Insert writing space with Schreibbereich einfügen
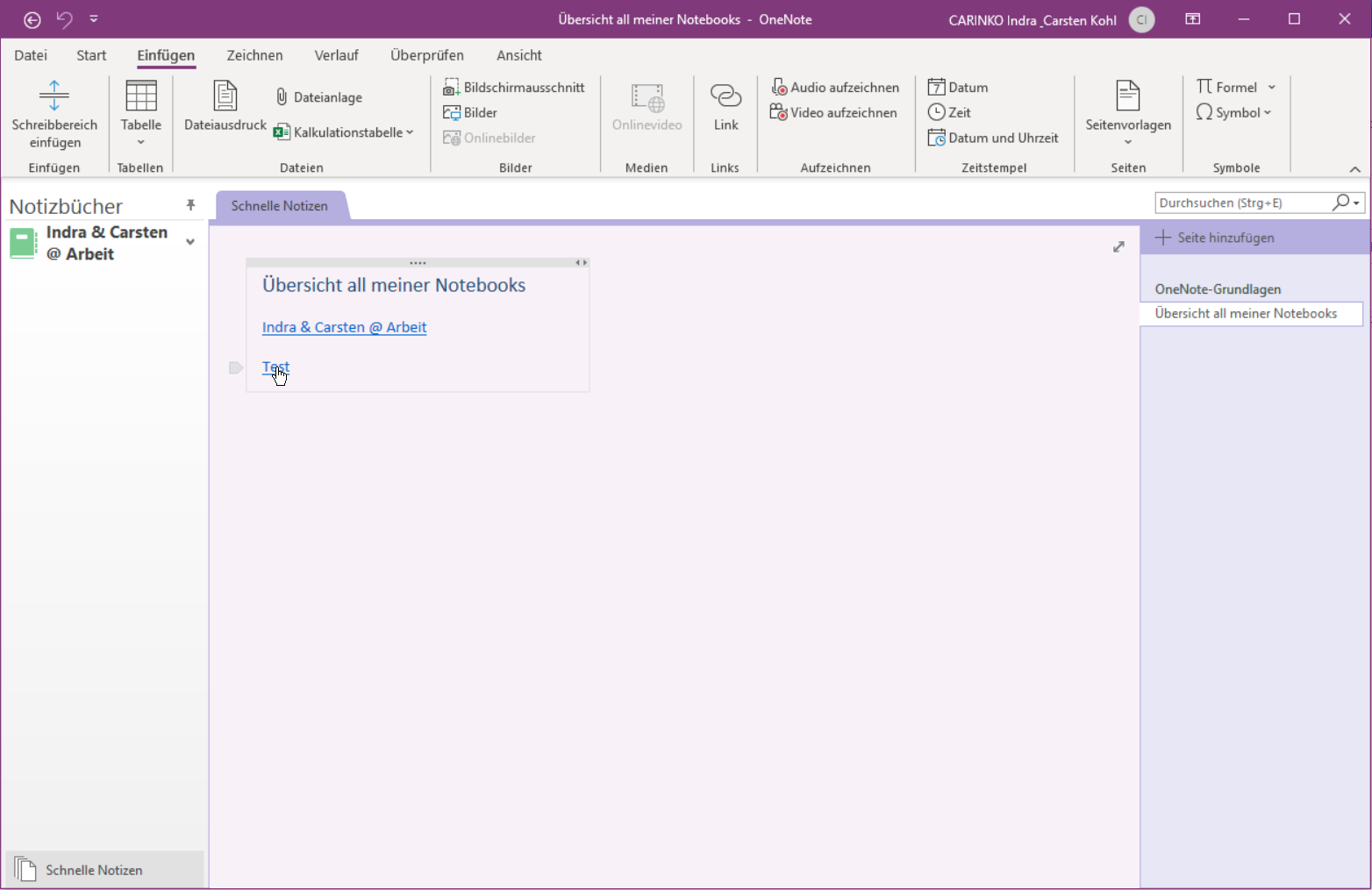Screen dimensions: 1372x890 tap(54, 114)
